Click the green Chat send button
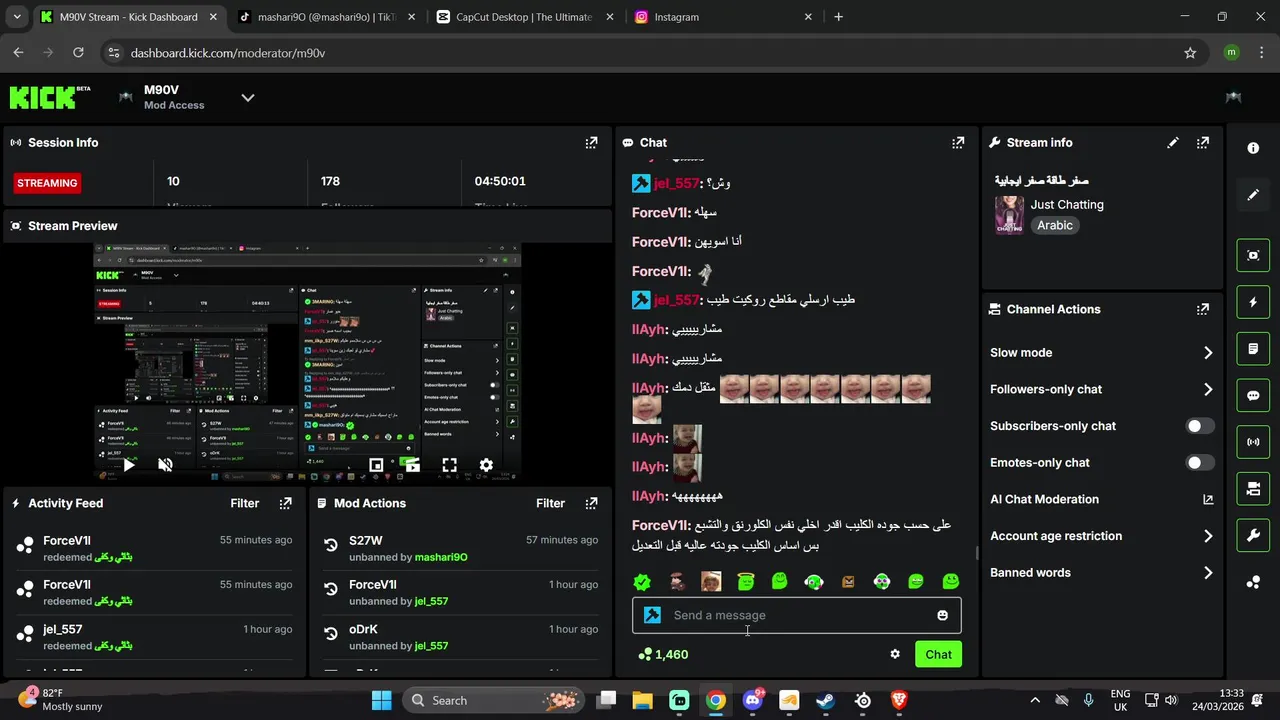This screenshot has width=1280, height=720. (938, 654)
